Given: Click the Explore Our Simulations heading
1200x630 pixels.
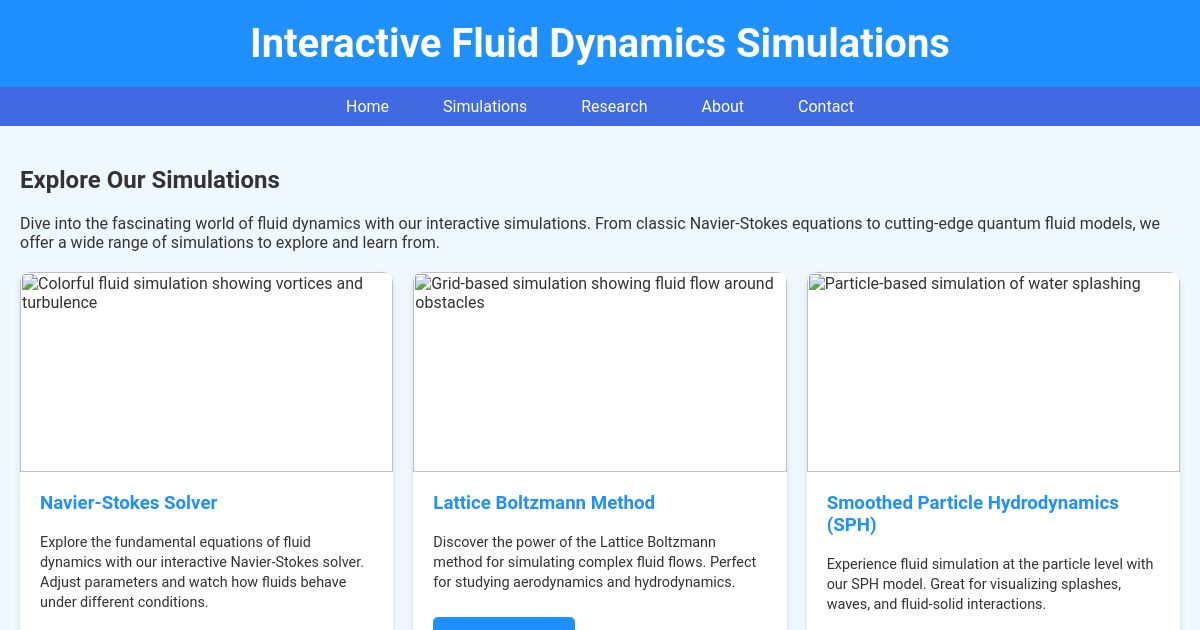Looking at the screenshot, I should (150, 180).
